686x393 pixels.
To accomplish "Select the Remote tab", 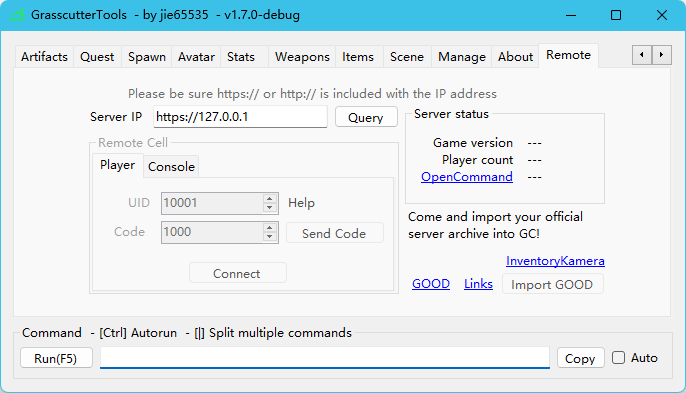I will pos(568,55).
